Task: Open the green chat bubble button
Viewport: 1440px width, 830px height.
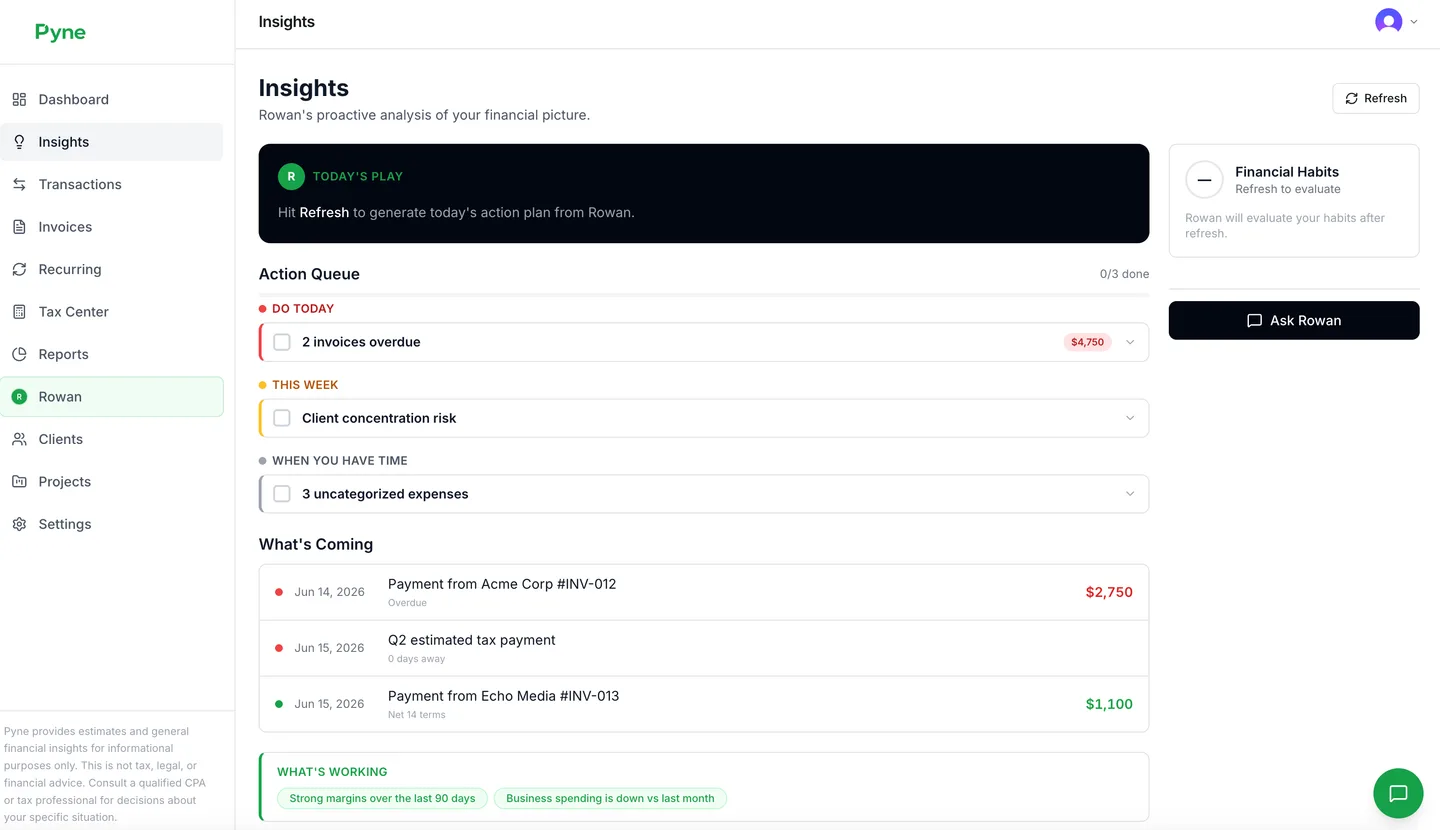Action: pyautogui.click(x=1398, y=793)
